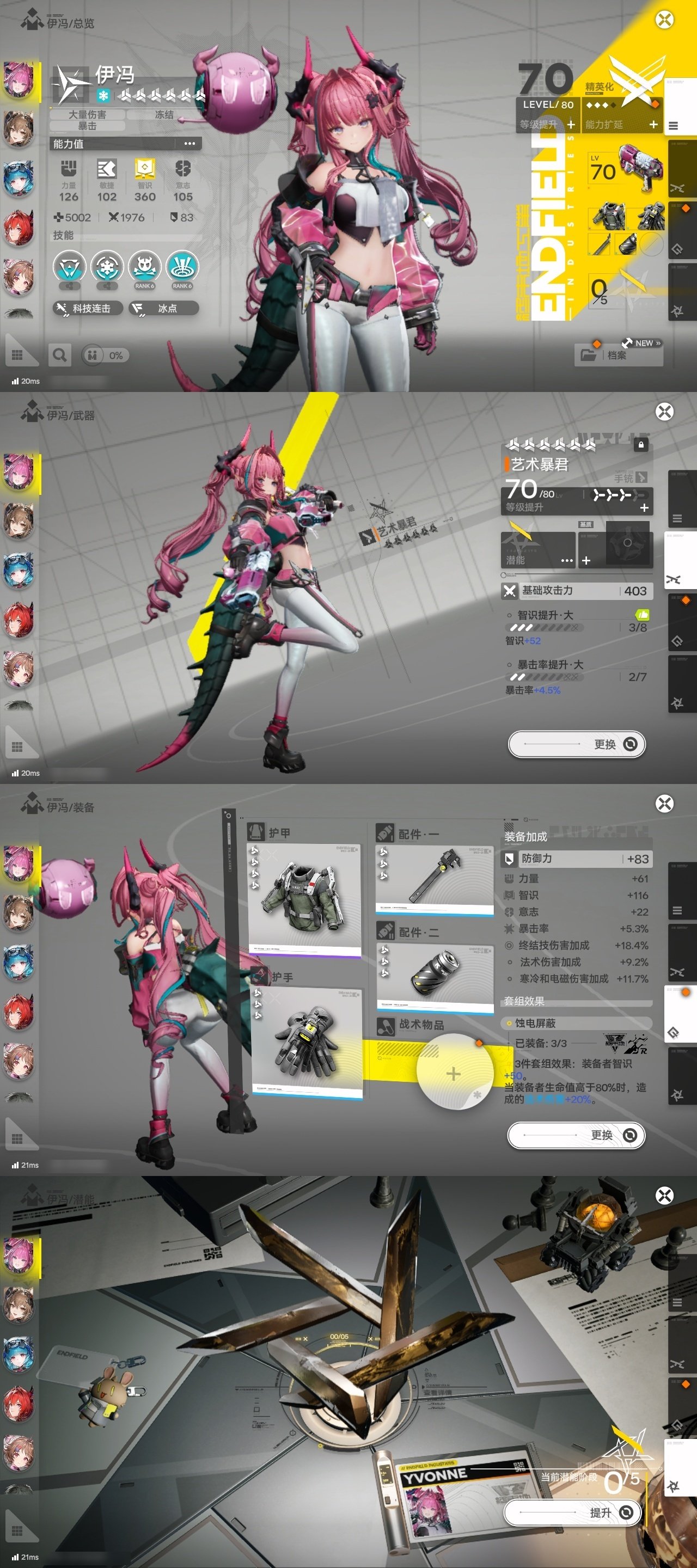The height and width of the screenshot is (1568, 697).
Task: Click the 暴击率提升·大 progress bar
Action: click(543, 677)
